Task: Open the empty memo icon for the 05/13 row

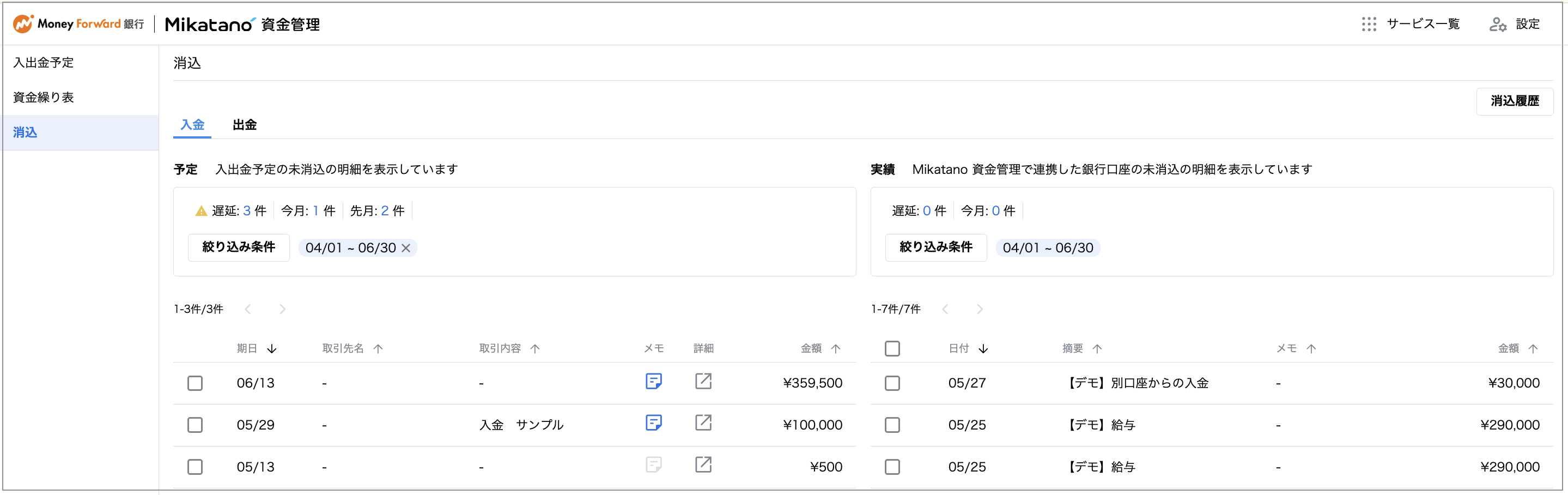Action: (653, 465)
